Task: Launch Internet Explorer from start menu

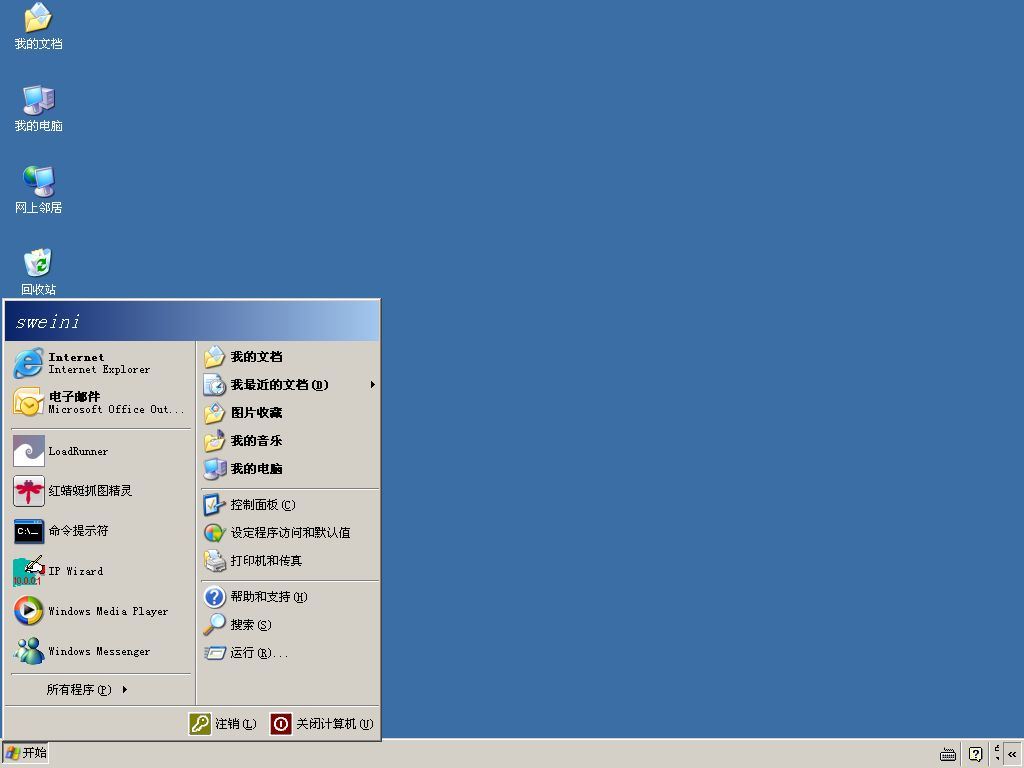Action: point(101,363)
